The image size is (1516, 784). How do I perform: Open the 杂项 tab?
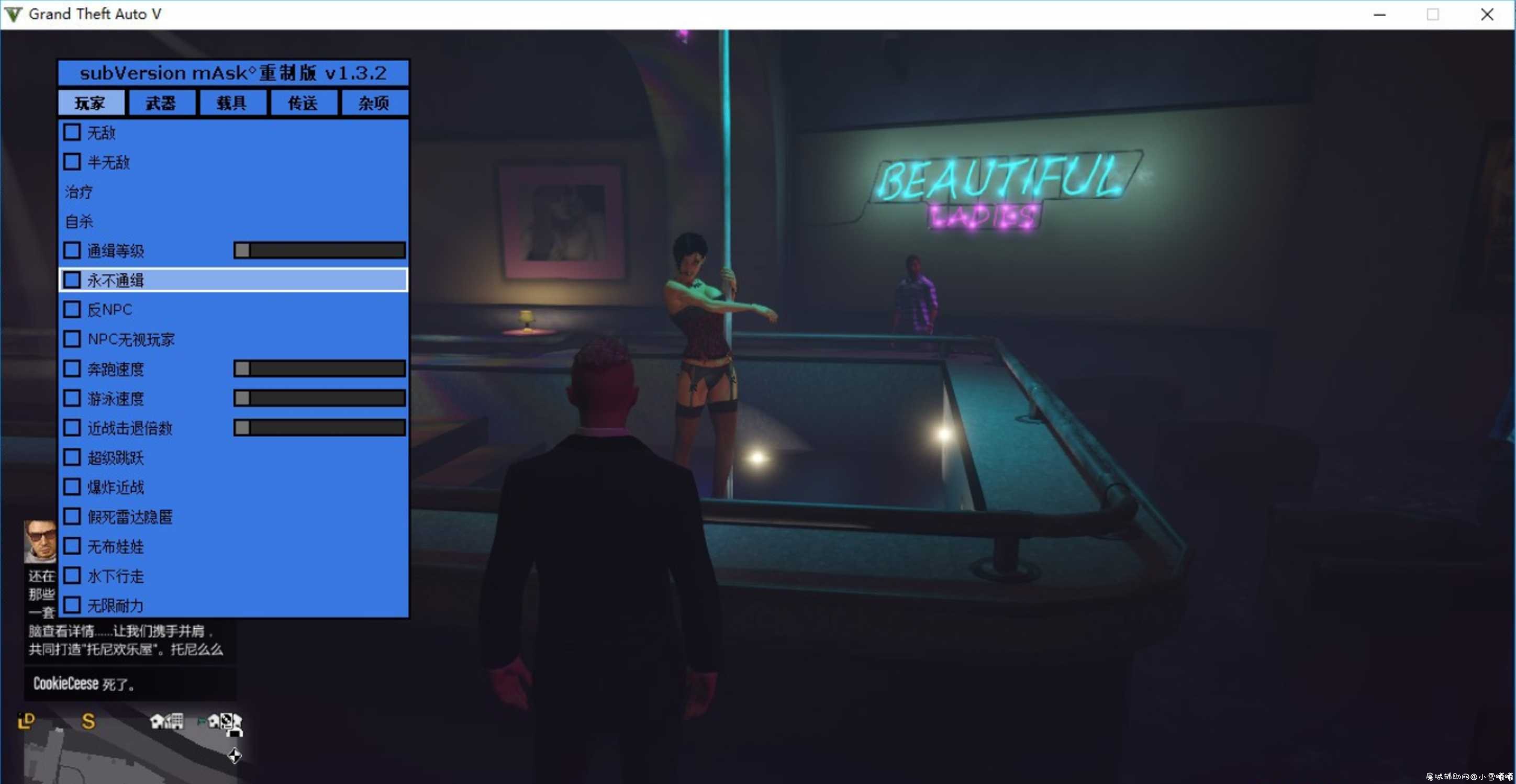point(374,103)
